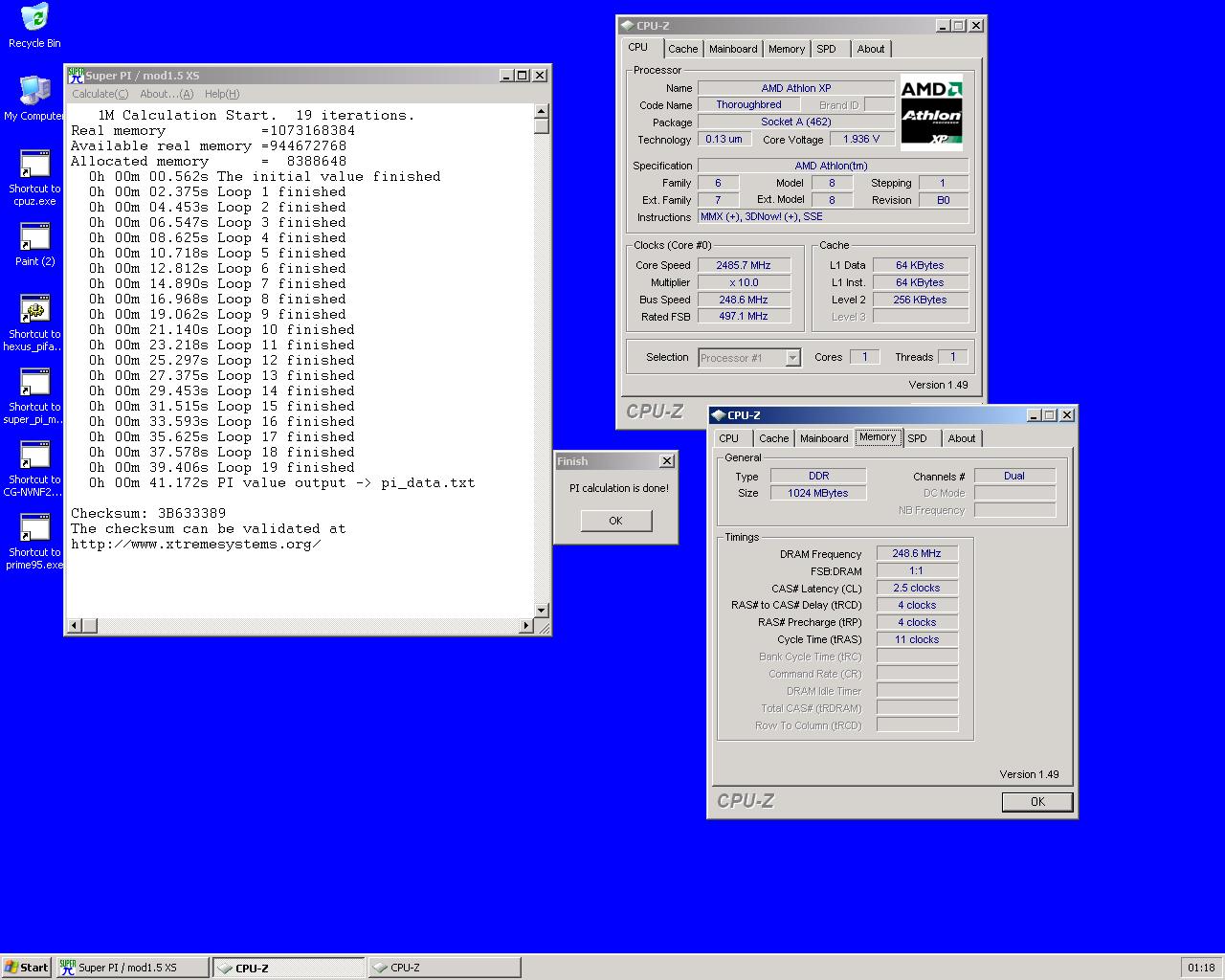Close the upper CPU-Z window
This screenshot has width=1225, height=980.
click(x=976, y=26)
